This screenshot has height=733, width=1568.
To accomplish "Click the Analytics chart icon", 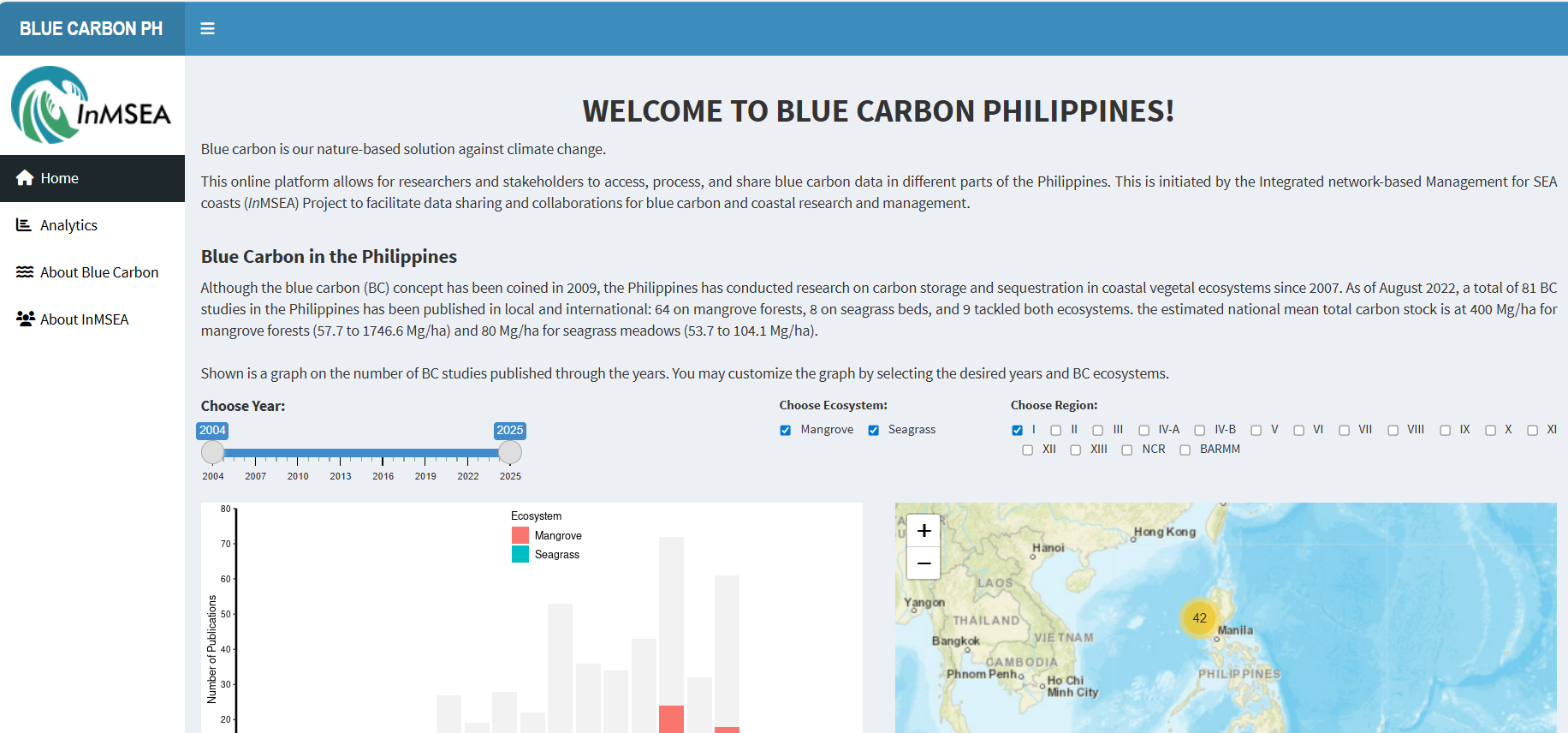I will 24,225.
